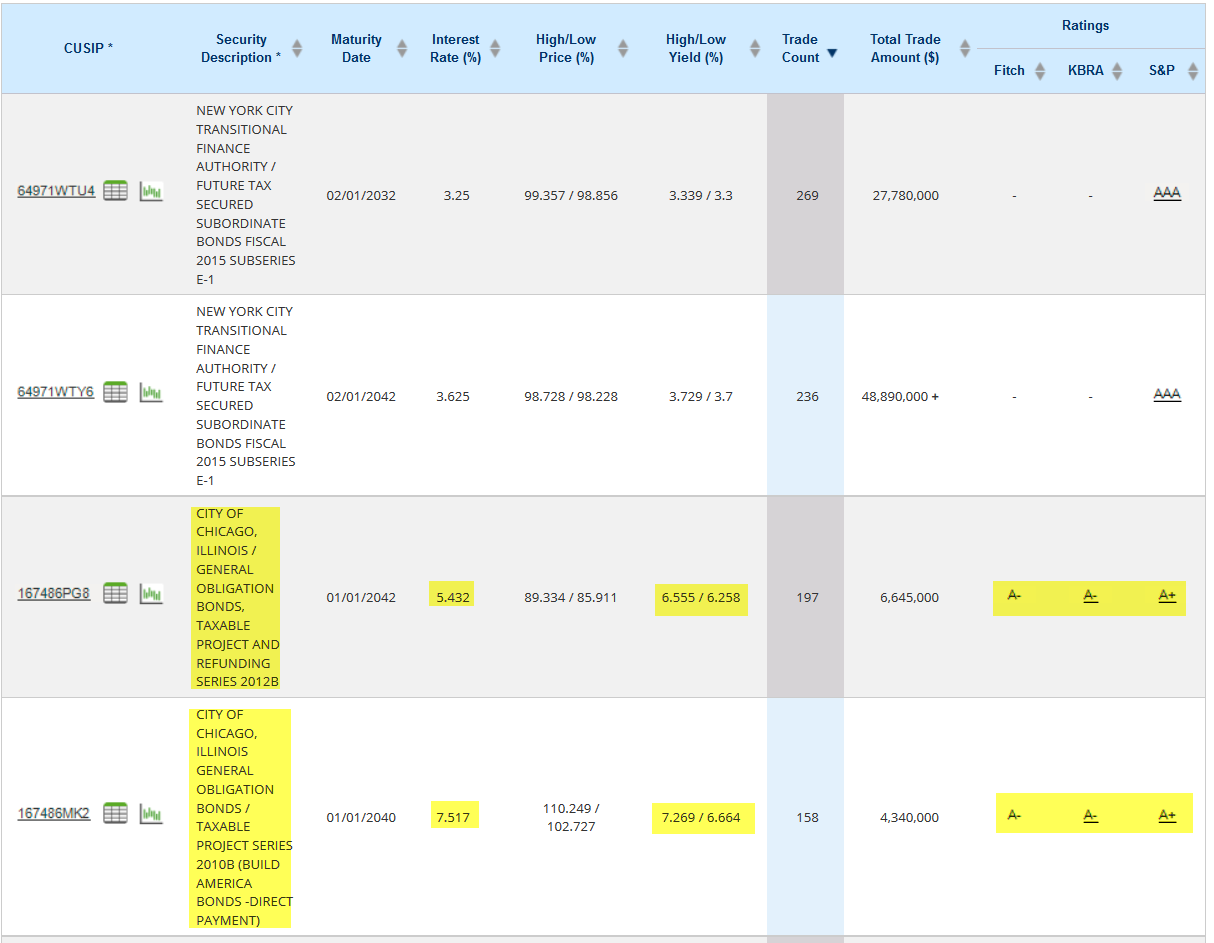Sort by Fitch rating arrows

tap(1040, 71)
